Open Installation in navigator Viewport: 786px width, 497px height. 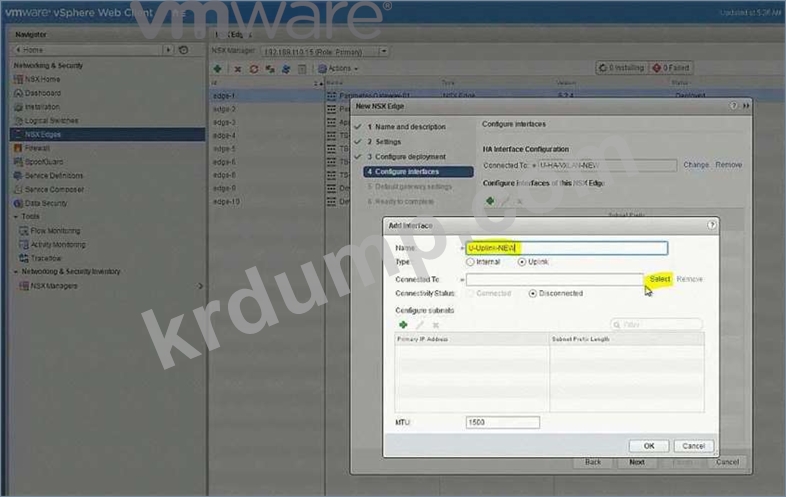click(42, 107)
